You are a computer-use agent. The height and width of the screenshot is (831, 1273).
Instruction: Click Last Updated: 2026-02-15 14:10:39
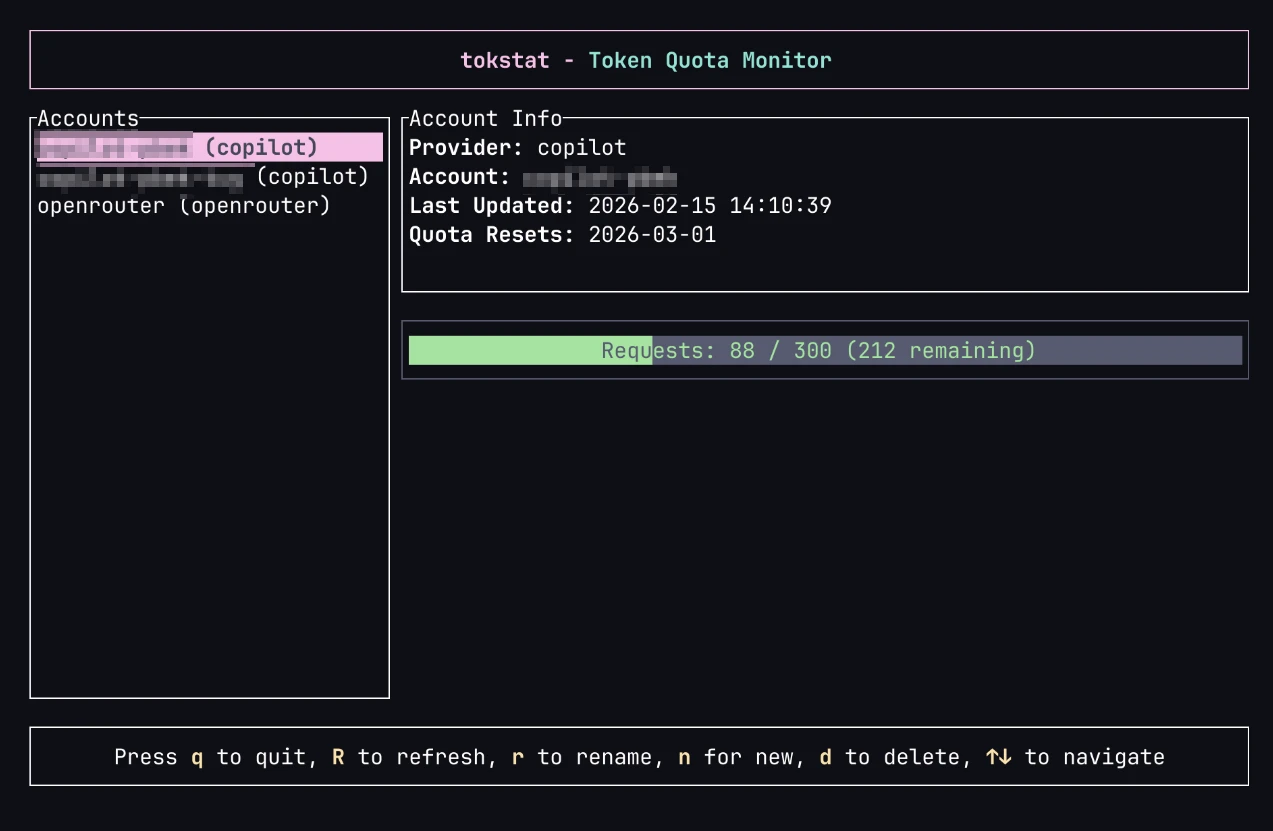click(x=620, y=206)
